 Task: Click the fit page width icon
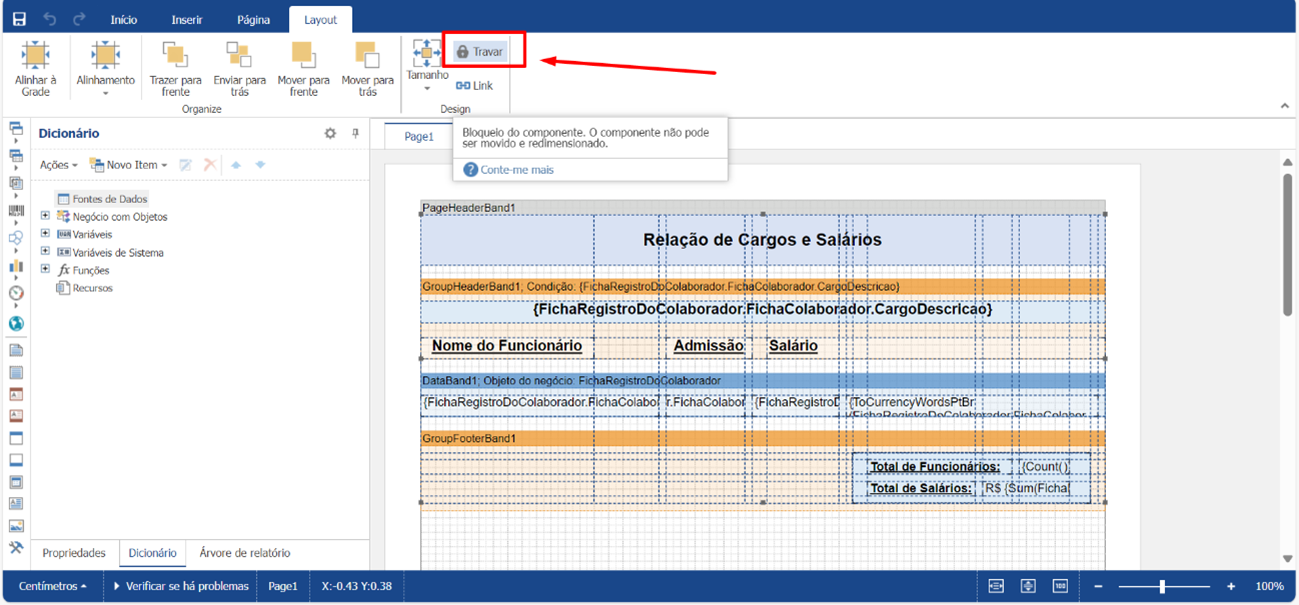(x=996, y=586)
